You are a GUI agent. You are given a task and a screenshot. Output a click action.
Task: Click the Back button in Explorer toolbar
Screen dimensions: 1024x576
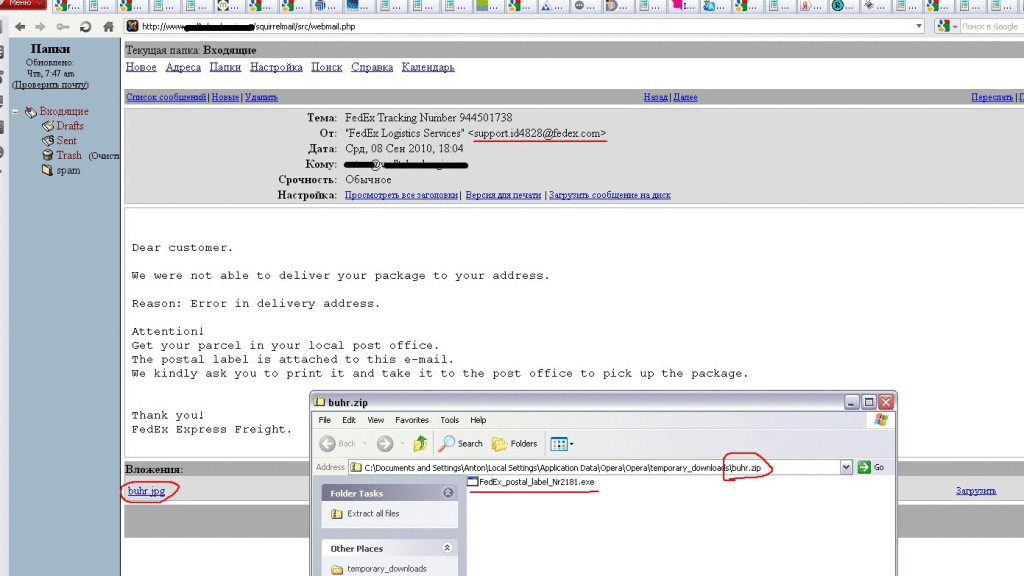click(338, 444)
